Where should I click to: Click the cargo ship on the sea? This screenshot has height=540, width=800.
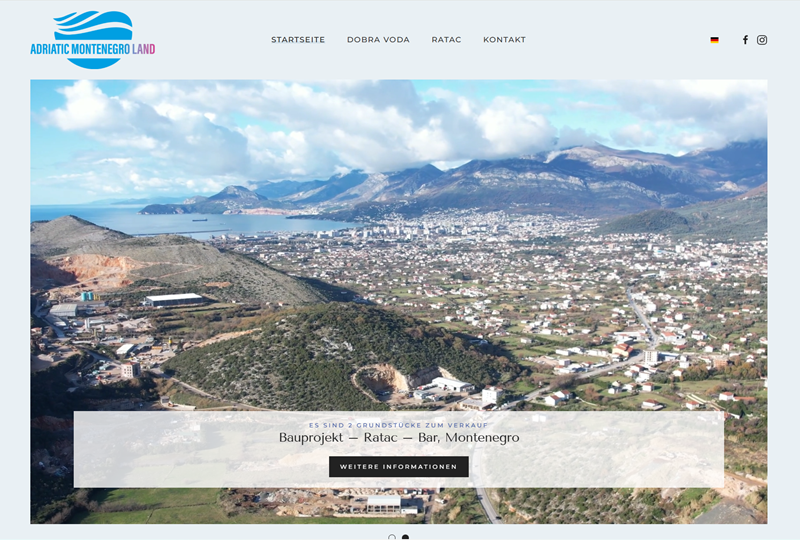pyautogui.click(x=199, y=218)
